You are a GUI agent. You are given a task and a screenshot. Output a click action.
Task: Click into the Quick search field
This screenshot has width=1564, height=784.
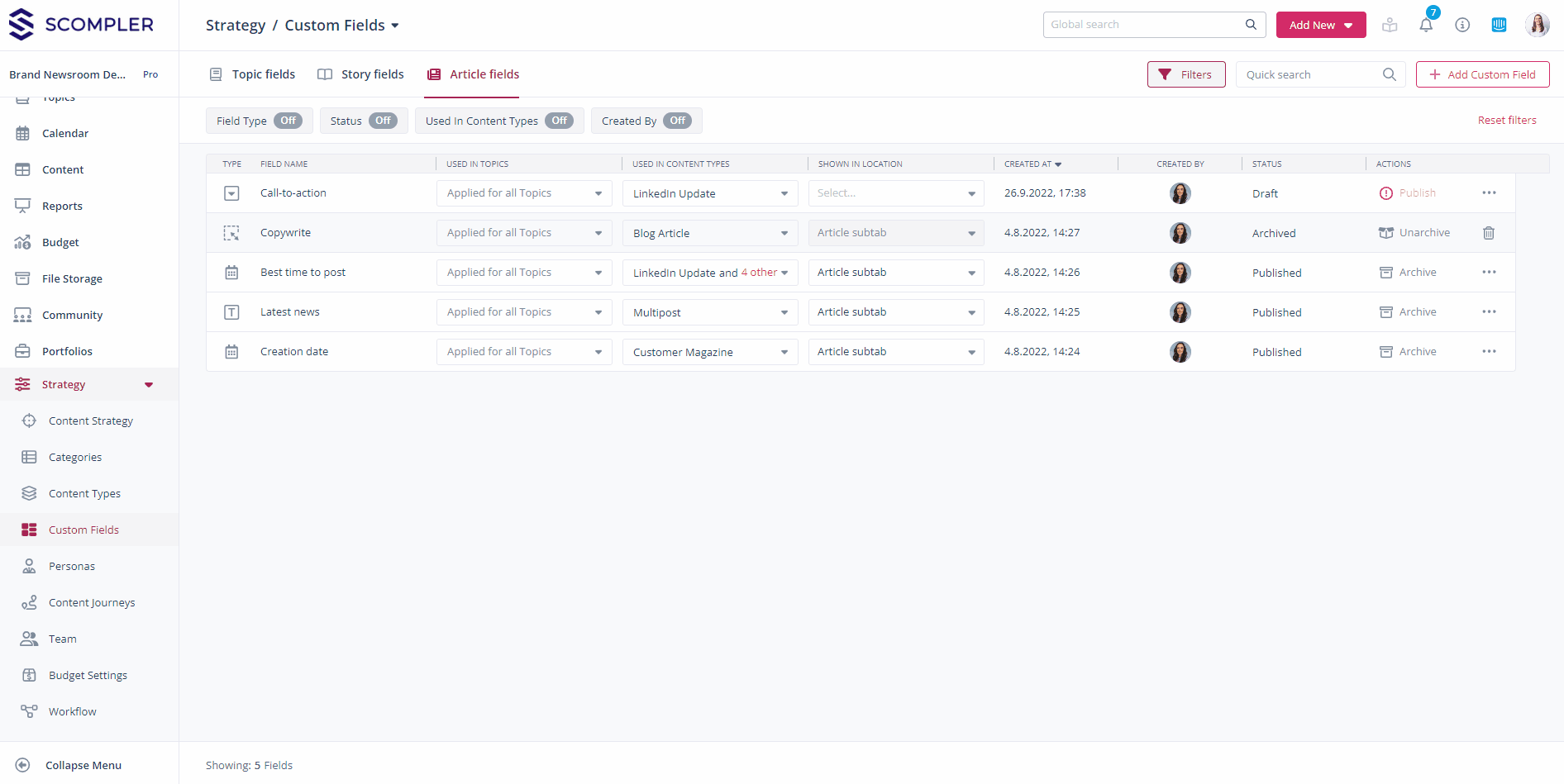(x=1310, y=75)
